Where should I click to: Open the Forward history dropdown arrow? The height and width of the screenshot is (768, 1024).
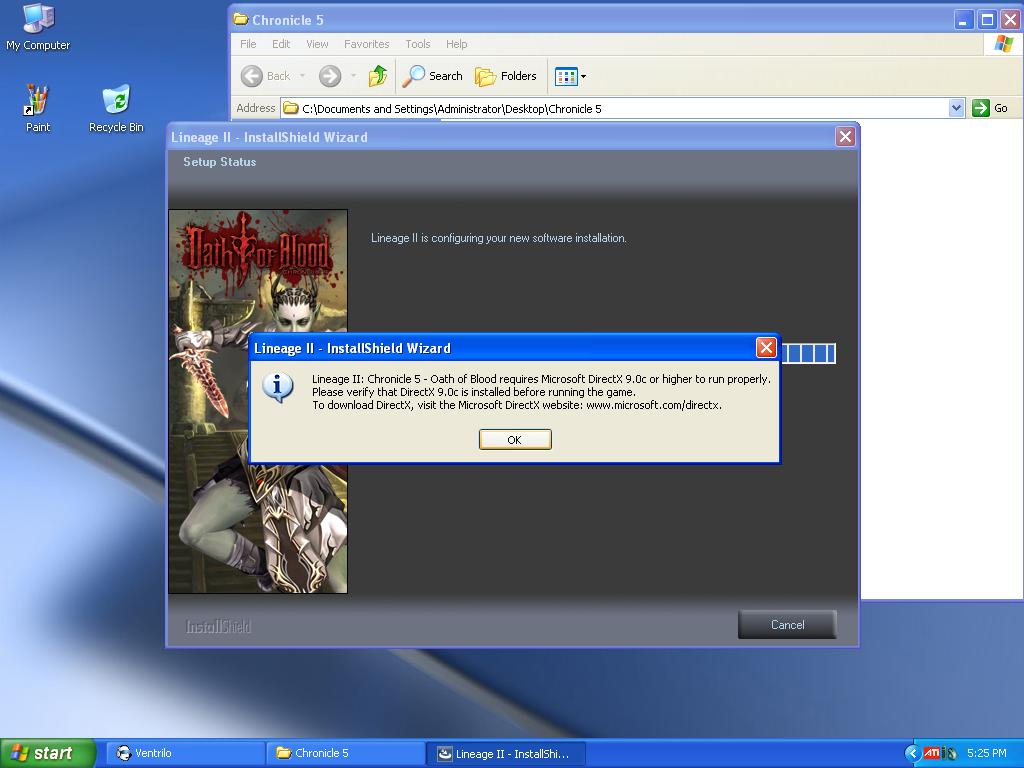point(353,76)
